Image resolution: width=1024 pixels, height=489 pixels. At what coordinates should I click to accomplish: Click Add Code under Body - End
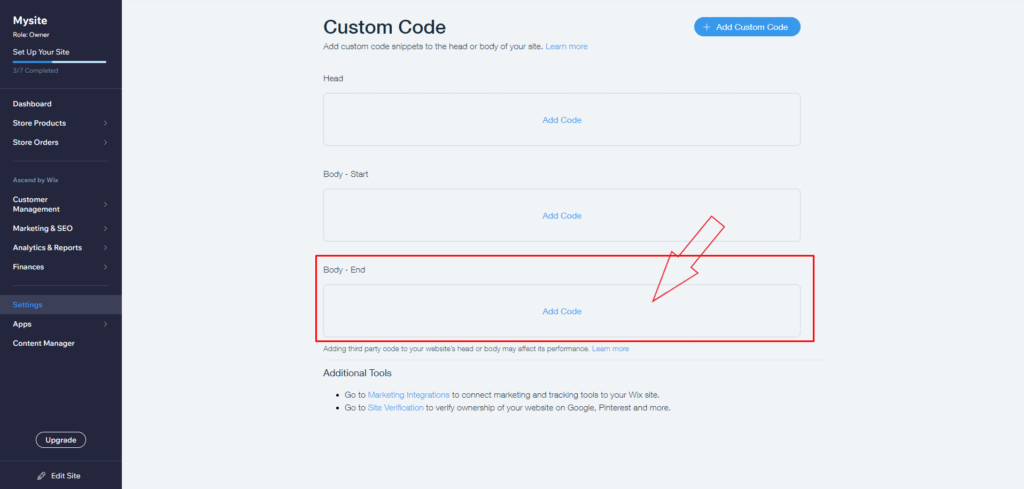pos(561,311)
